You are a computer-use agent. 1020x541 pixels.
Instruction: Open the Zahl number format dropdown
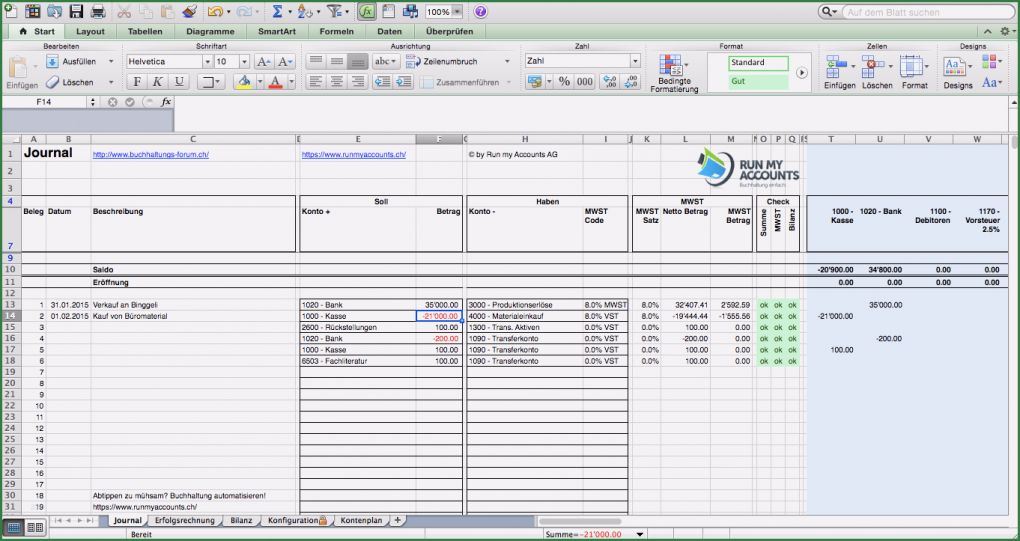pos(635,61)
